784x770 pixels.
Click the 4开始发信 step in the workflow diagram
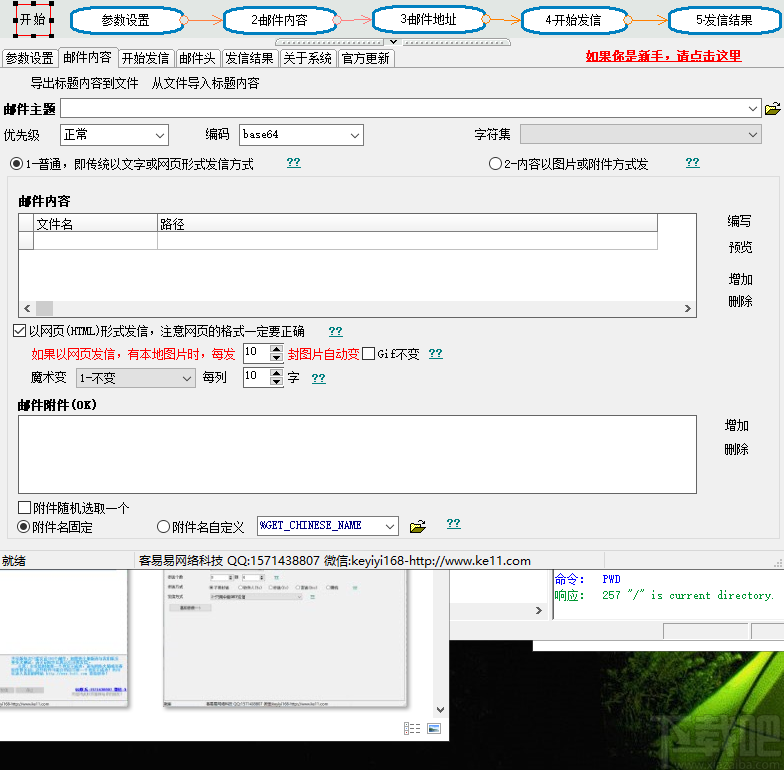click(x=574, y=20)
